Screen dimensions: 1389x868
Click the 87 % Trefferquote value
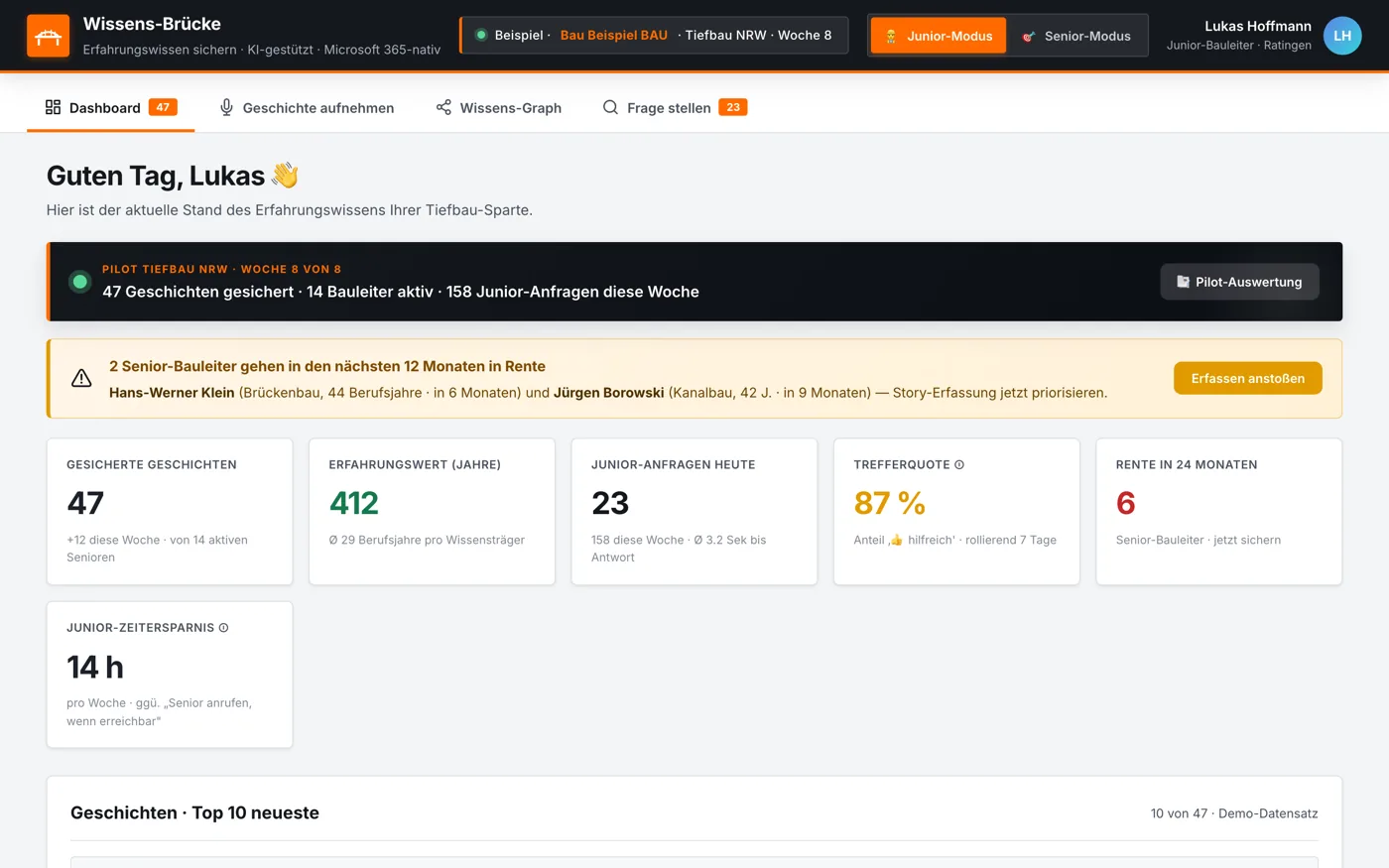[x=889, y=503]
